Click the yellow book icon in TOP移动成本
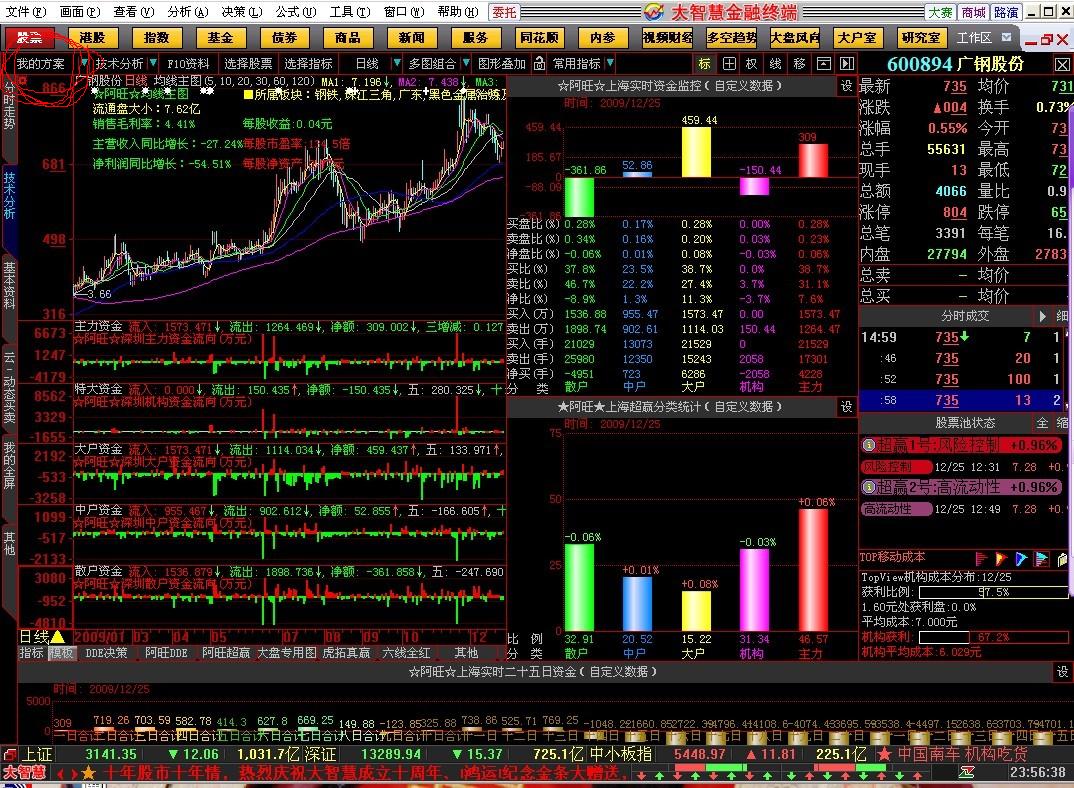Viewport: 1074px width, 788px height. (x=1062, y=558)
